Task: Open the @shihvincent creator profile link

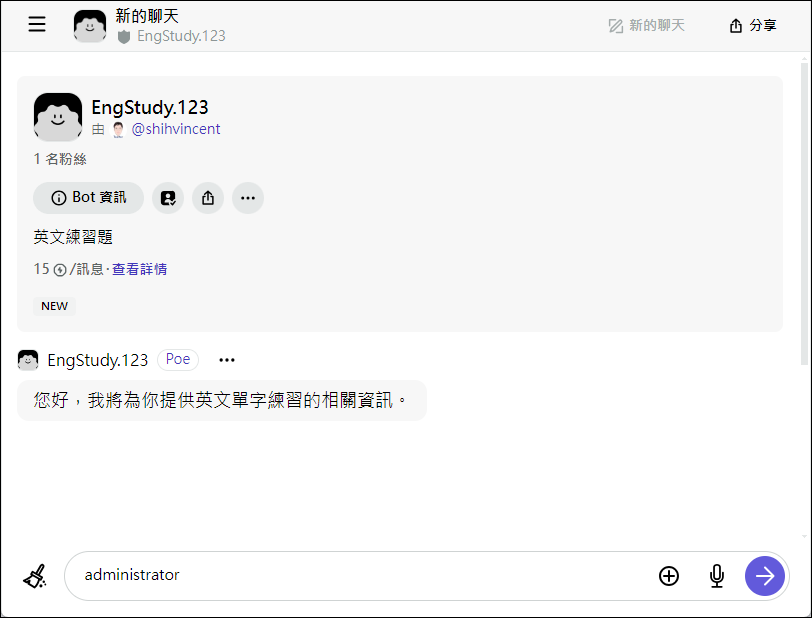Action: tap(176, 129)
